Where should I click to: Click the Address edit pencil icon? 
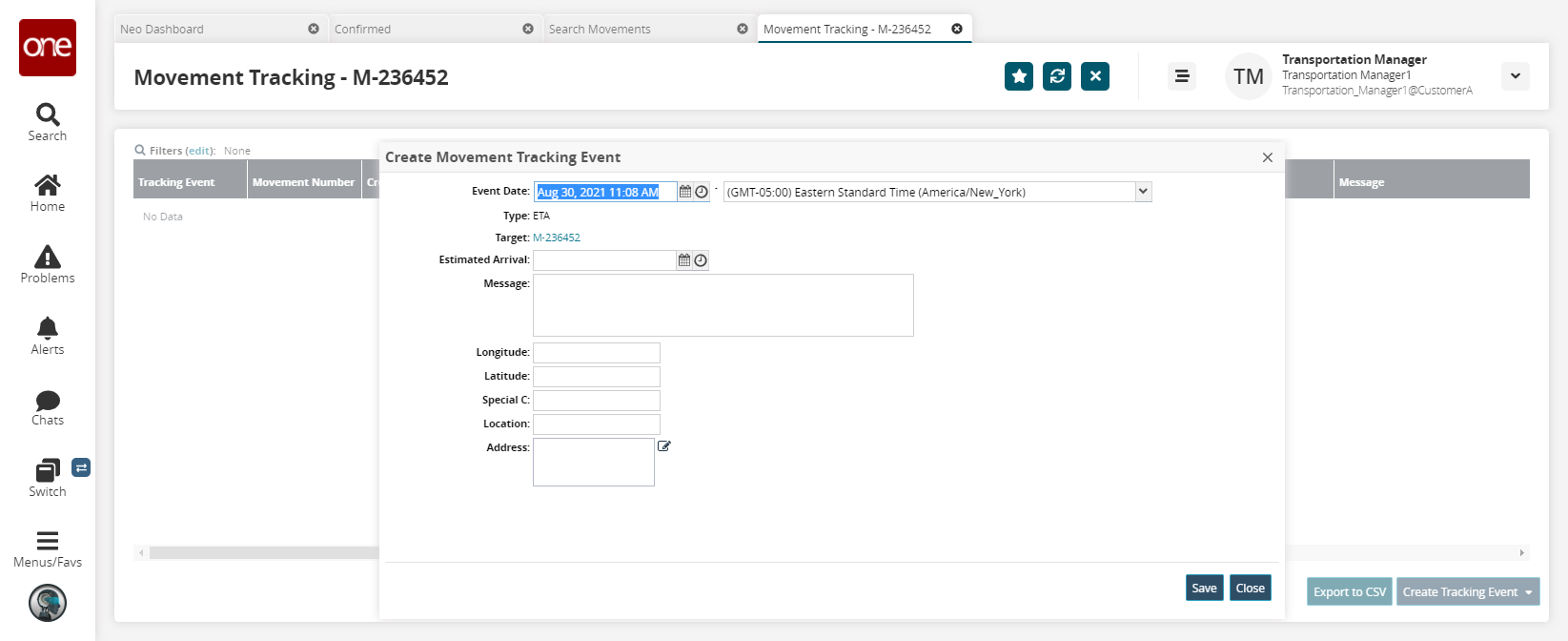(x=664, y=445)
